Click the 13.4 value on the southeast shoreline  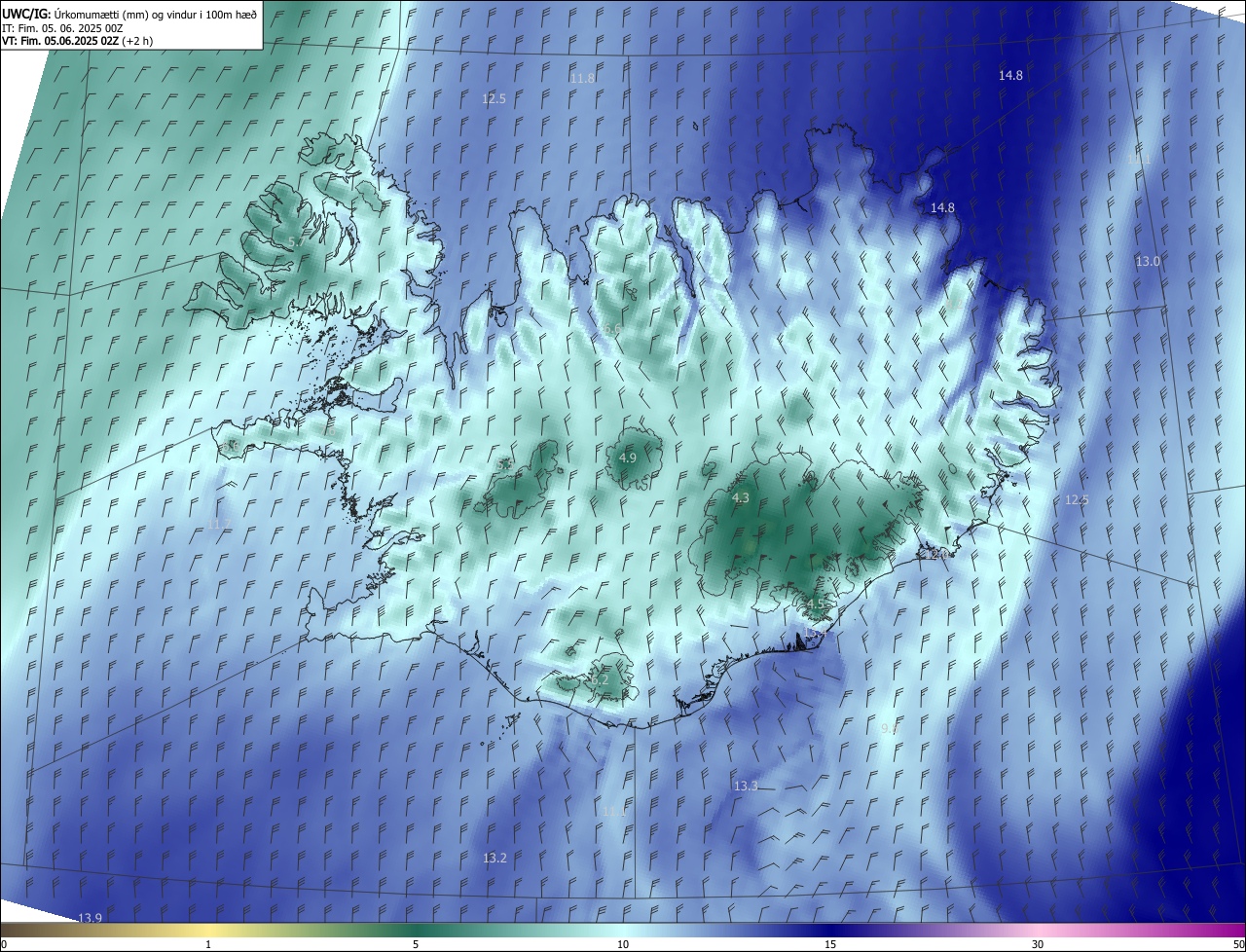pos(813,634)
